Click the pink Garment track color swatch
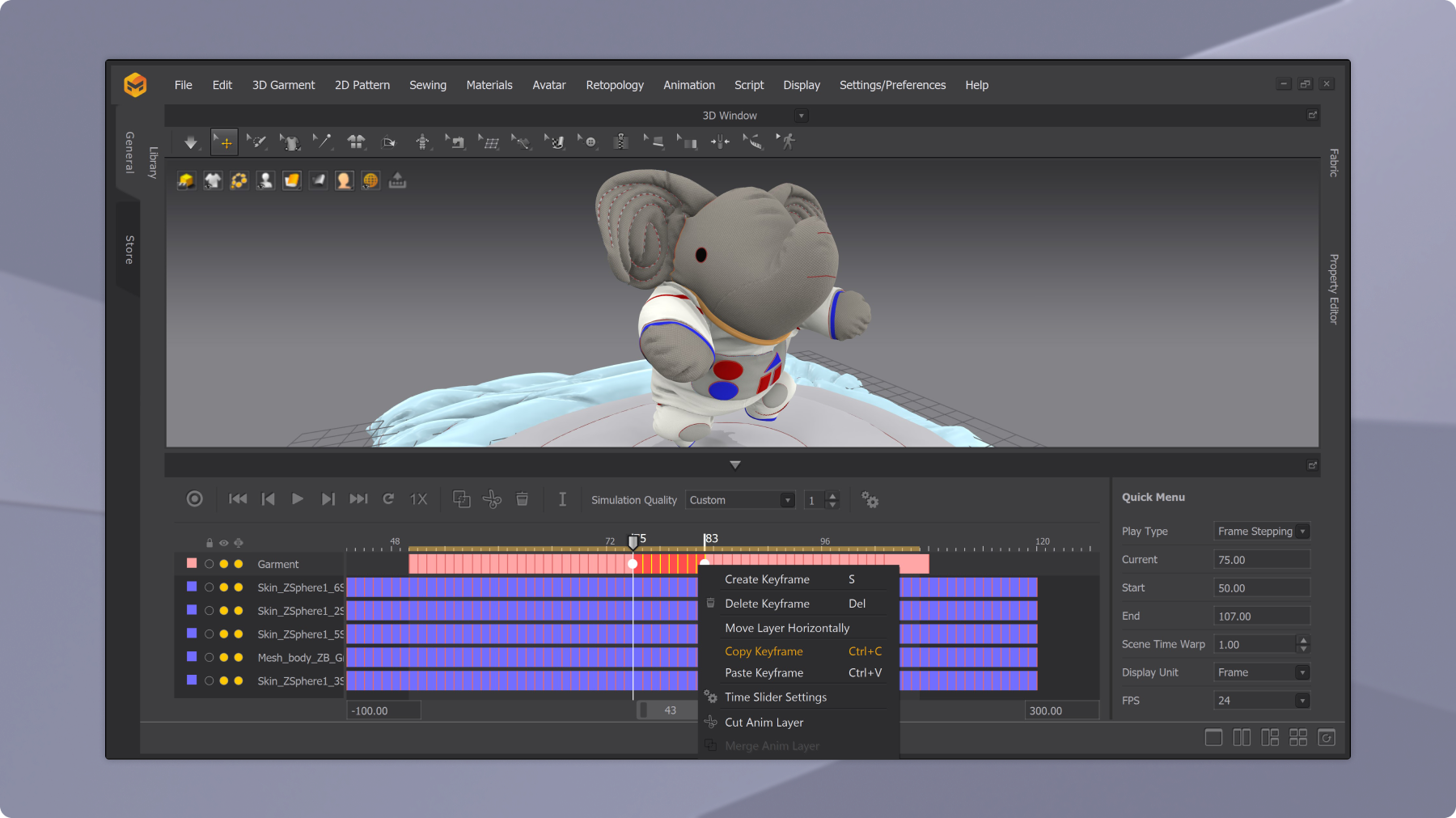 pyautogui.click(x=191, y=563)
